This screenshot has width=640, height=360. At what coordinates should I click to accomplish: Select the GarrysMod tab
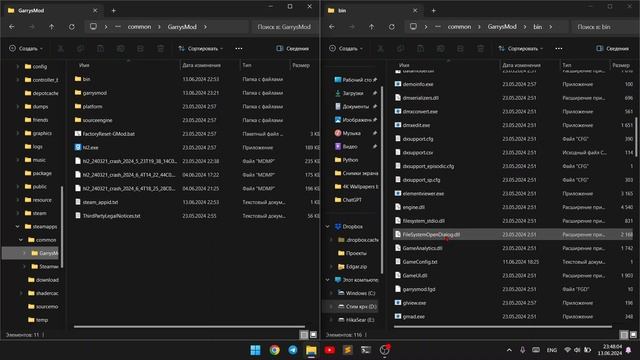[x=52, y=11]
